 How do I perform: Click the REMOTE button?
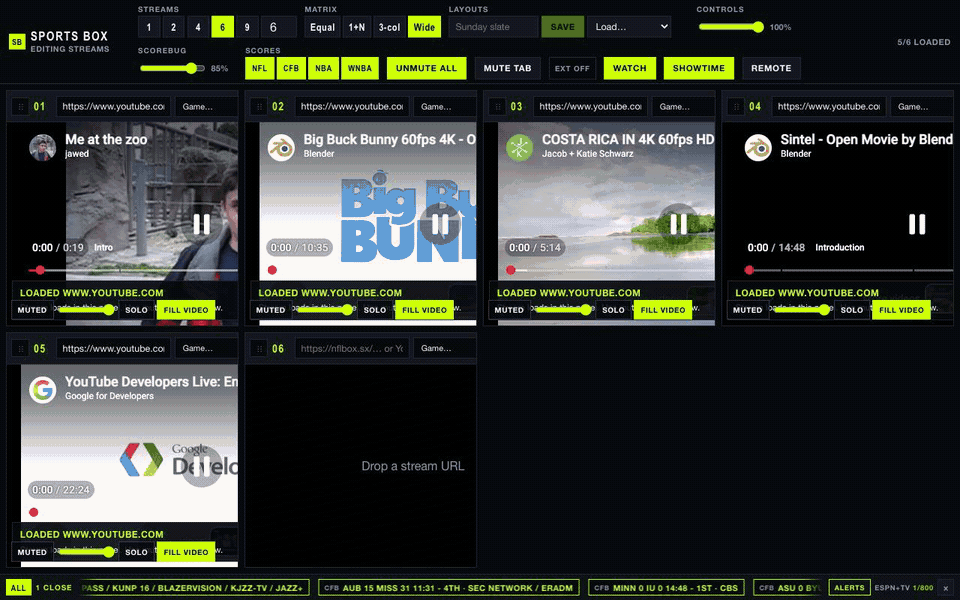click(771, 68)
